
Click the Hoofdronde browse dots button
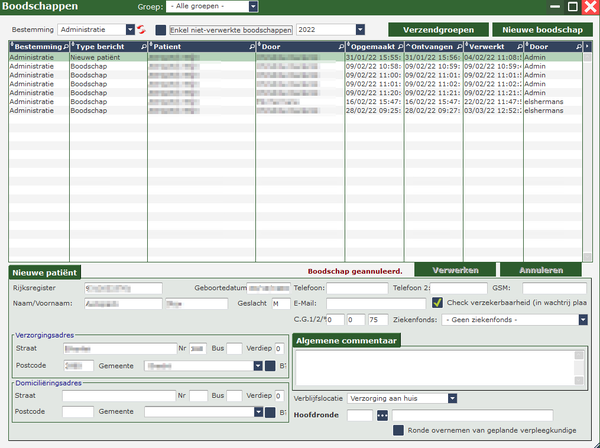(x=382, y=416)
